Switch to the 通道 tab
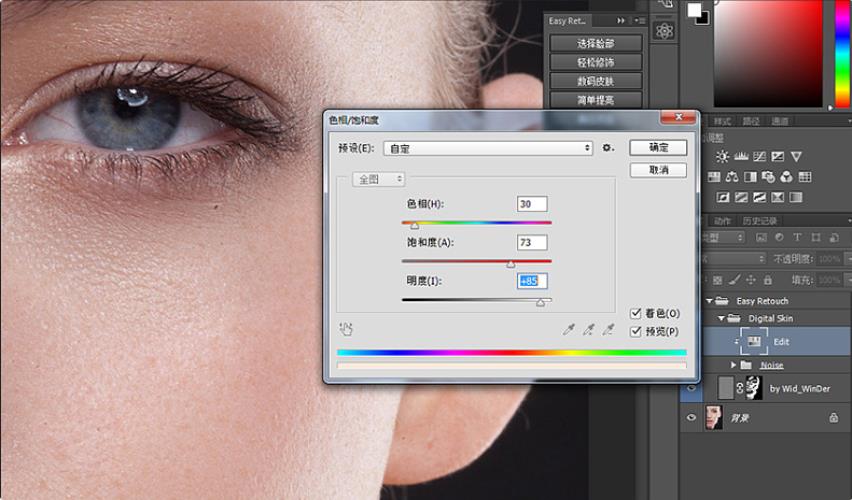 (780, 121)
